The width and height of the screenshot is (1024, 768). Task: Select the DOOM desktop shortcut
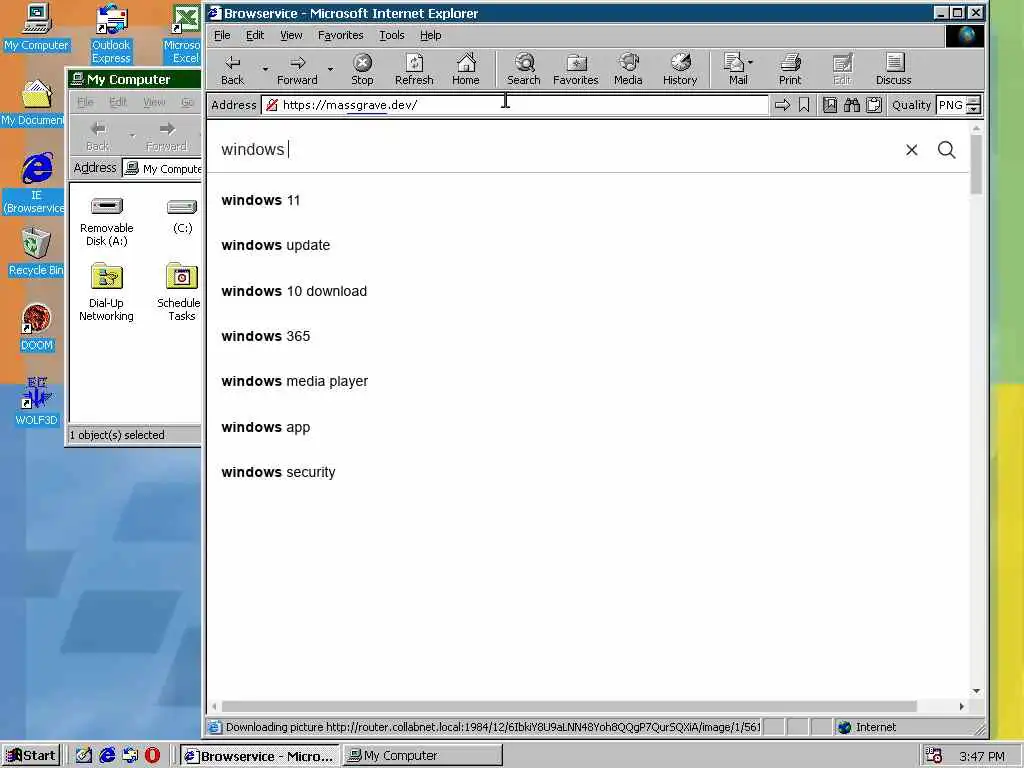click(37, 328)
